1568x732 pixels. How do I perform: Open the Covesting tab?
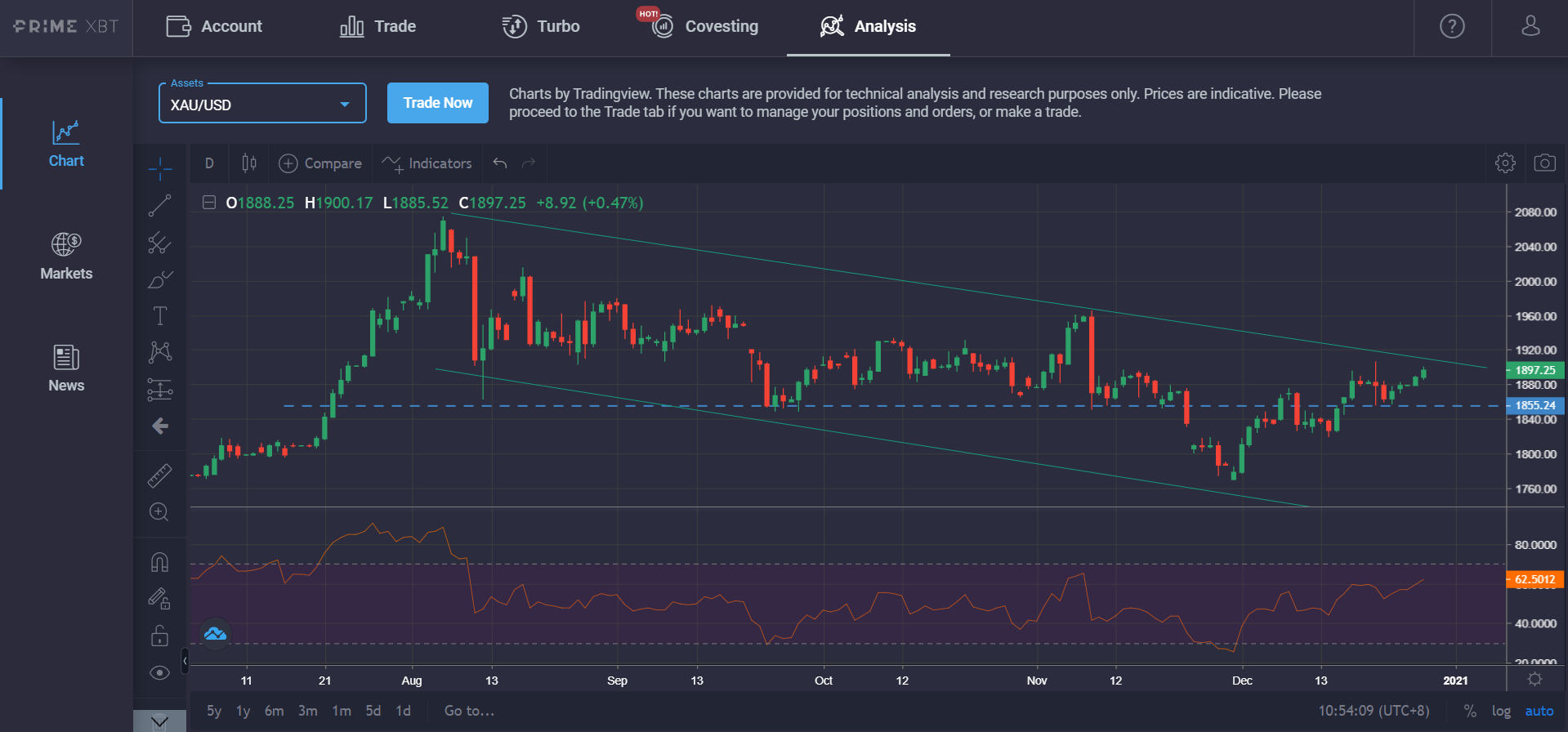[x=705, y=27]
